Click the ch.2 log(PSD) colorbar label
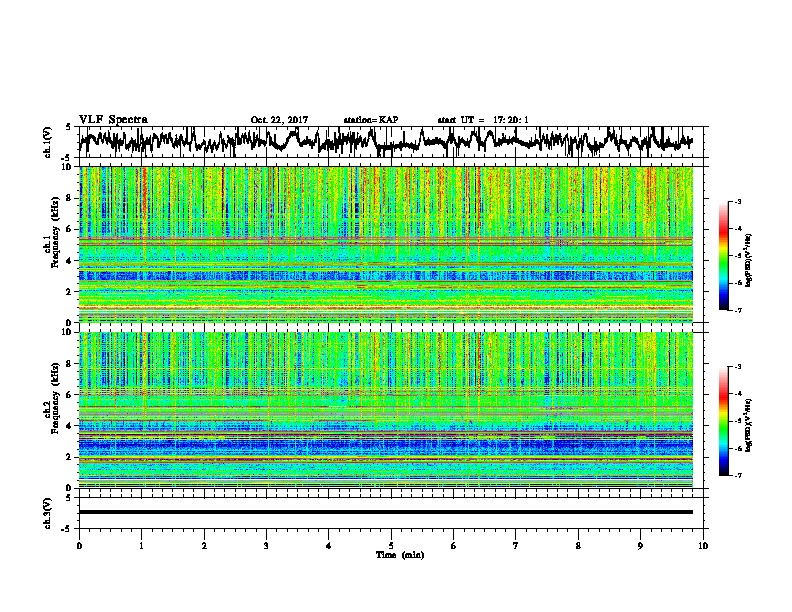 coord(749,424)
